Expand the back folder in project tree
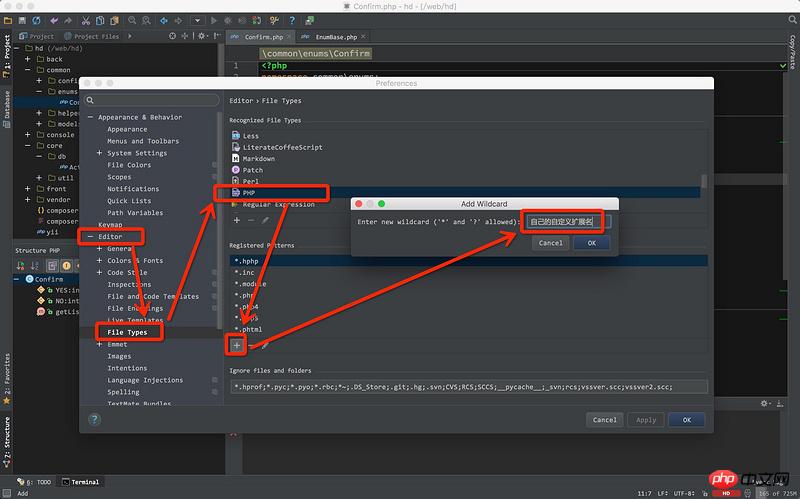 [x=28, y=59]
